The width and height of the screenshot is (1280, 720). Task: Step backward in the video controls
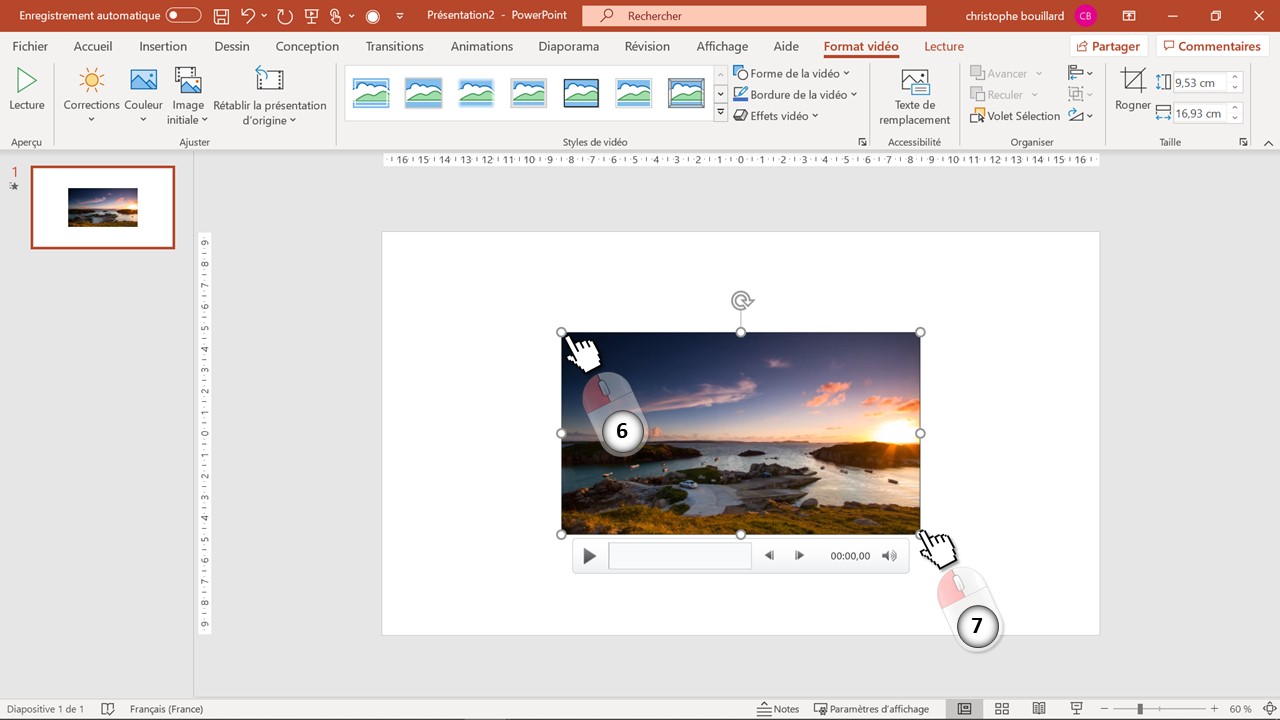tap(769, 556)
